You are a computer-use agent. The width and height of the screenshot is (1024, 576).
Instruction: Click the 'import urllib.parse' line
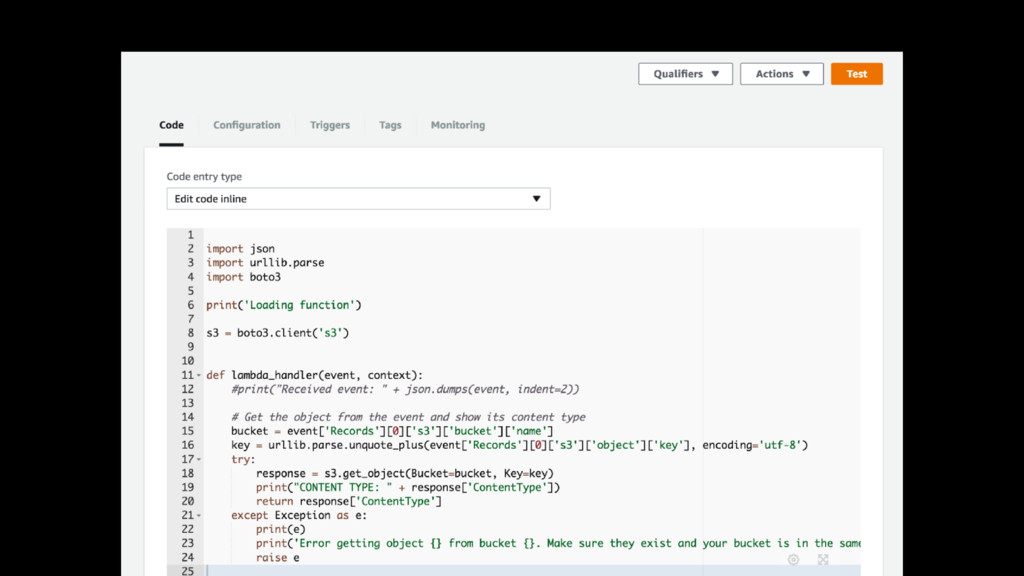pyautogui.click(x=265, y=263)
